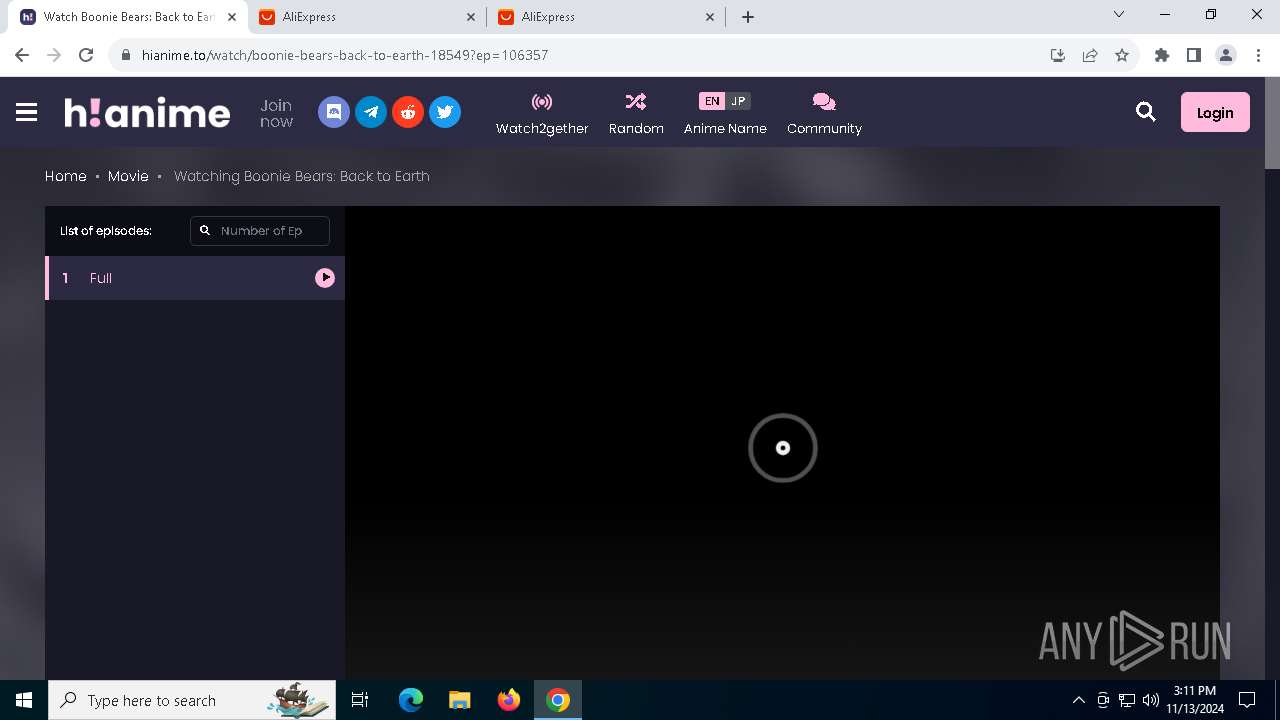The height and width of the screenshot is (720, 1280).
Task: Select Chrome in the taskbar
Action: tap(558, 700)
